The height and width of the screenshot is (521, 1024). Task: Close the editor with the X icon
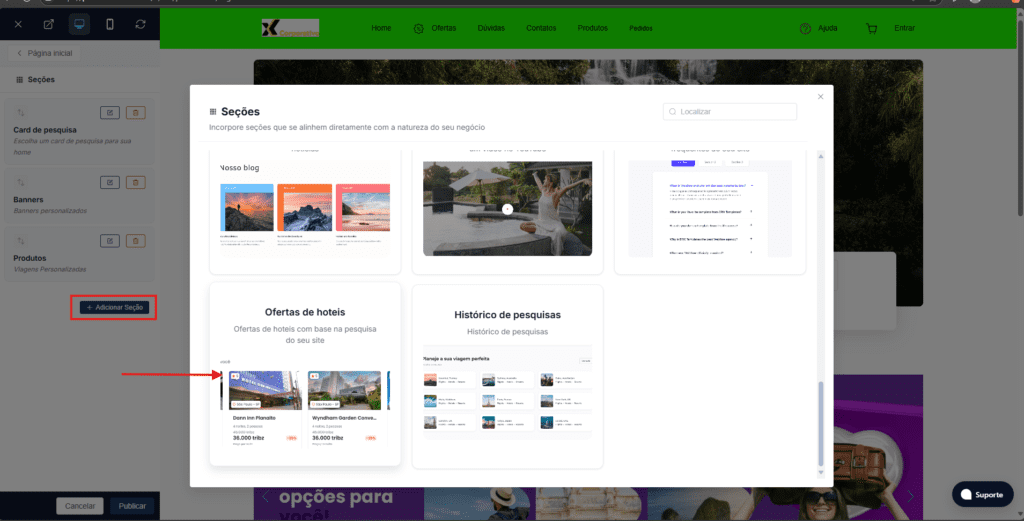coord(18,24)
